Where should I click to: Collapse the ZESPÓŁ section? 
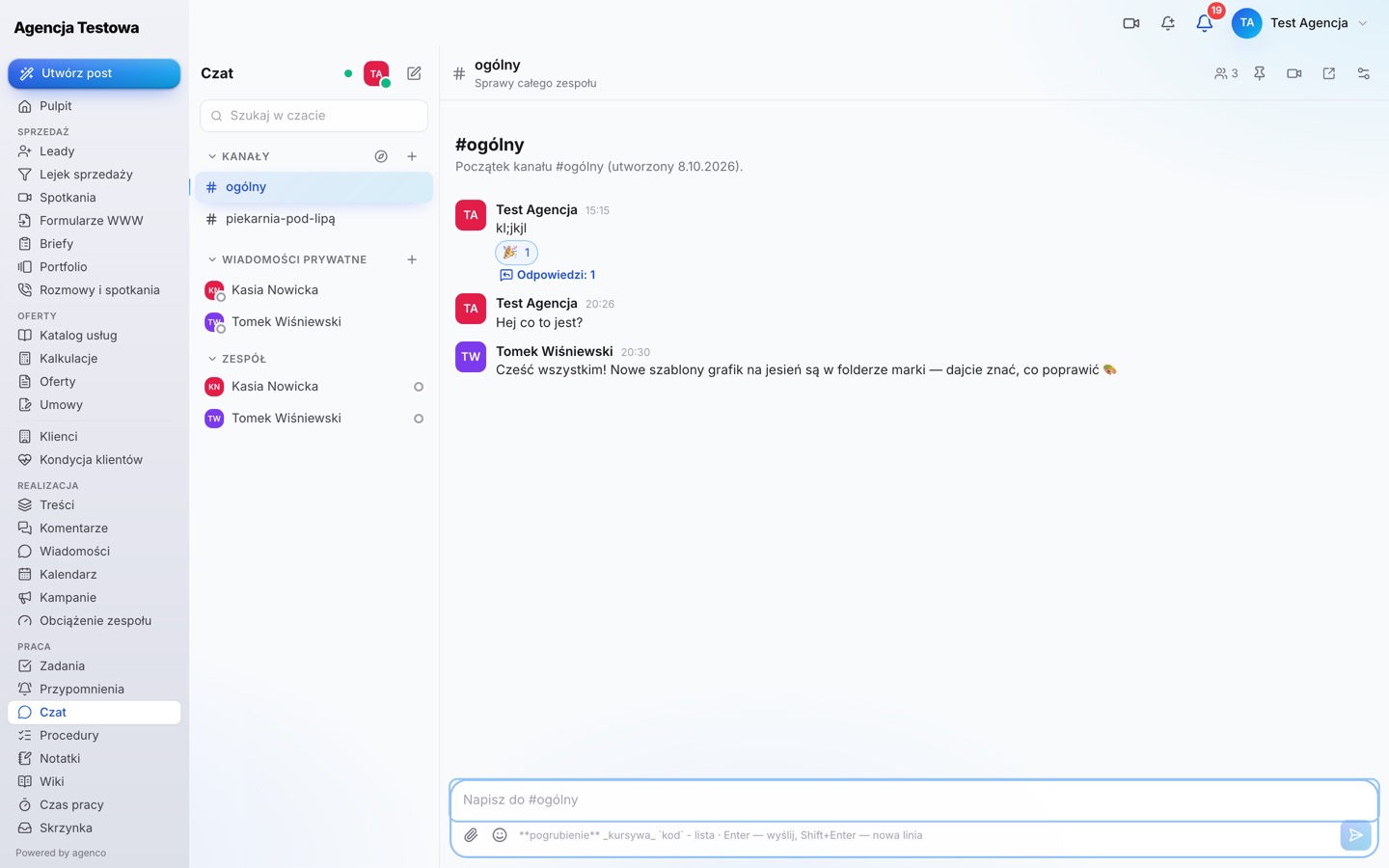click(236, 359)
